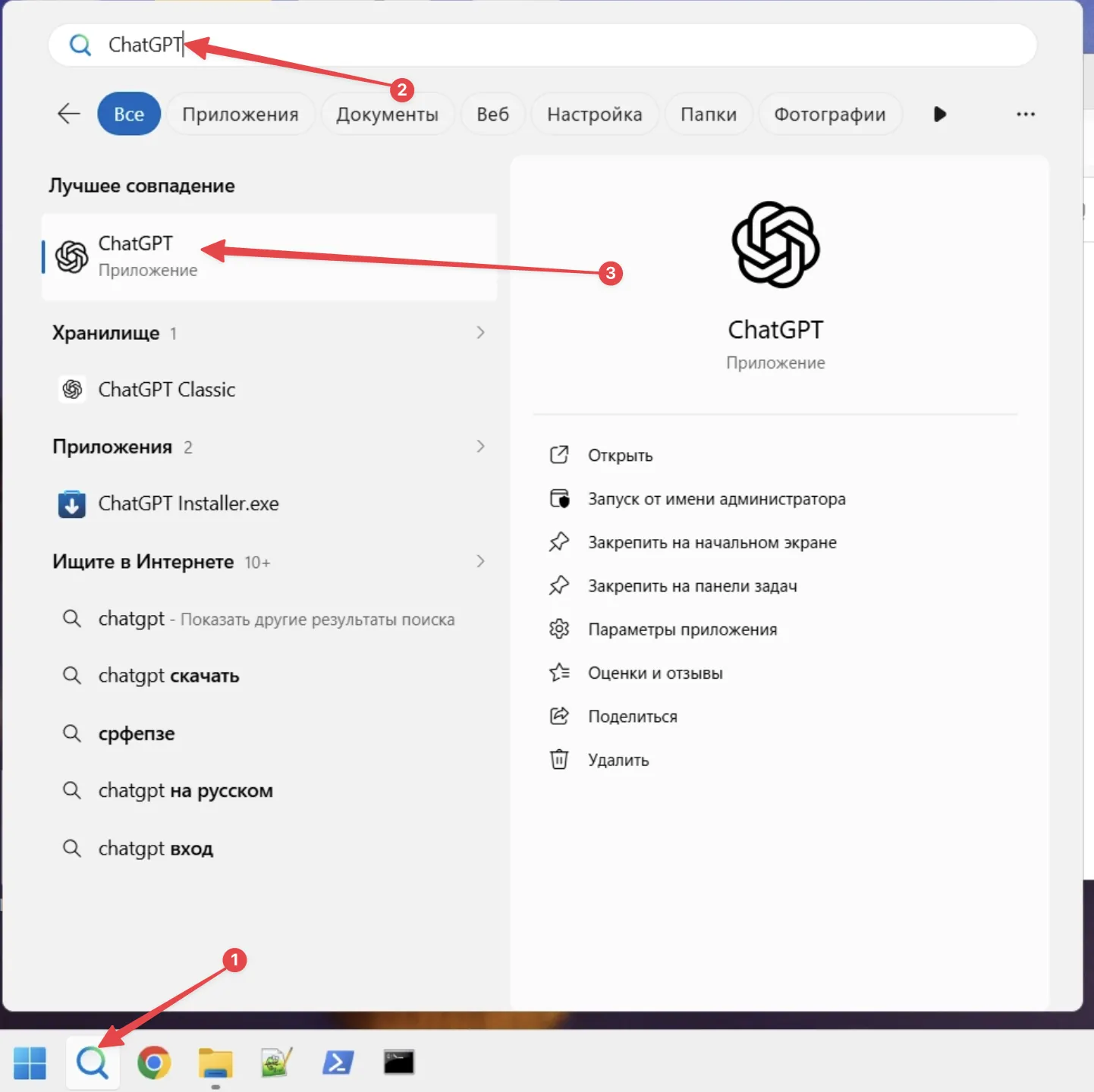This screenshot has width=1094, height=1092.
Task: Open File Explorer from taskbar
Action: 215,1062
